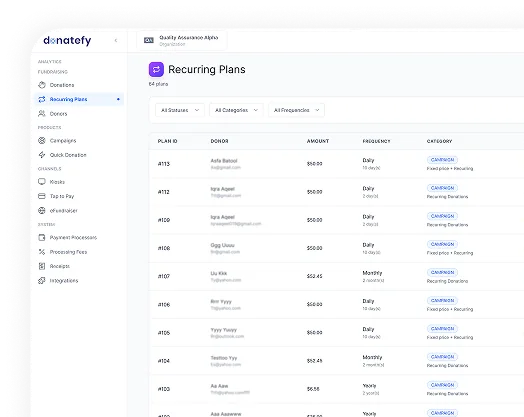
Task: Click the Processing Fees percent icon
Action: tap(42, 252)
